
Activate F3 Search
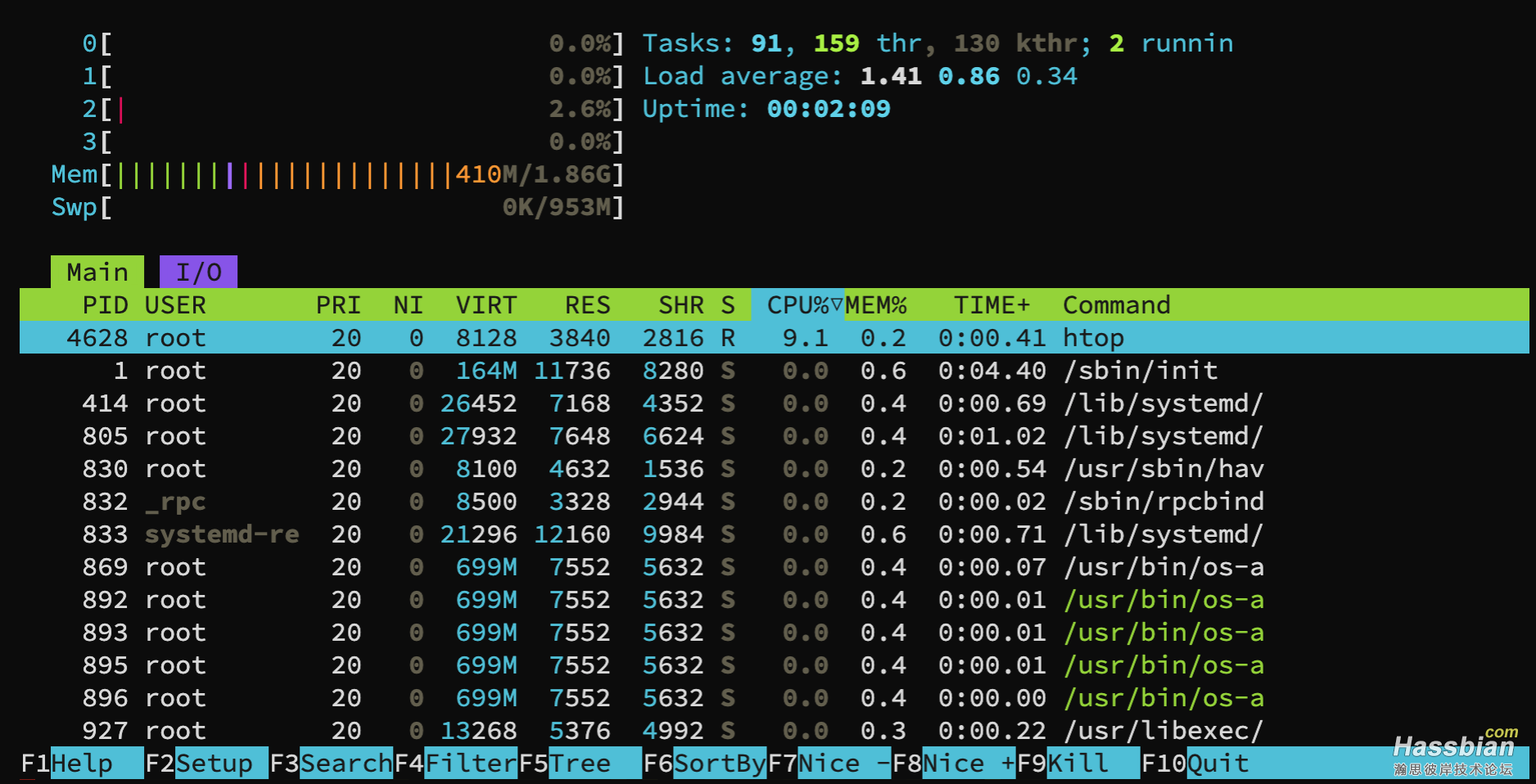[x=331, y=763]
